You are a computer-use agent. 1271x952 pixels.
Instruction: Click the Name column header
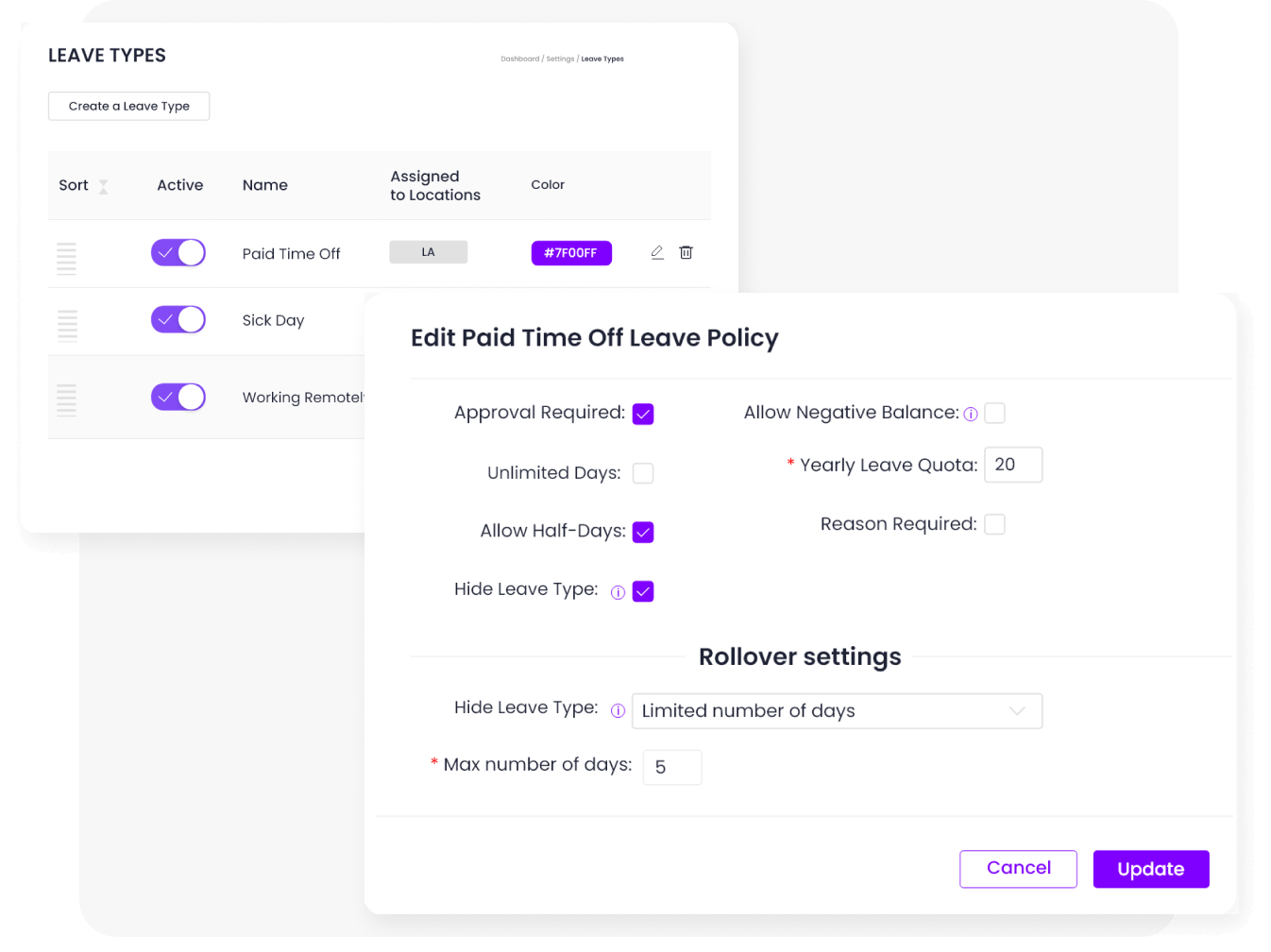pyautogui.click(x=265, y=185)
